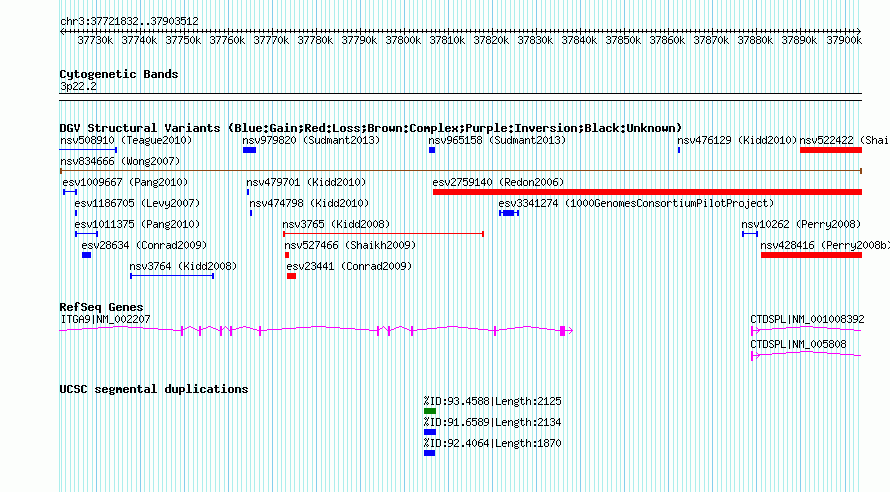
Task: Click the esv3341274 1000Genomes variant label
Action: pyautogui.click(x=636, y=203)
